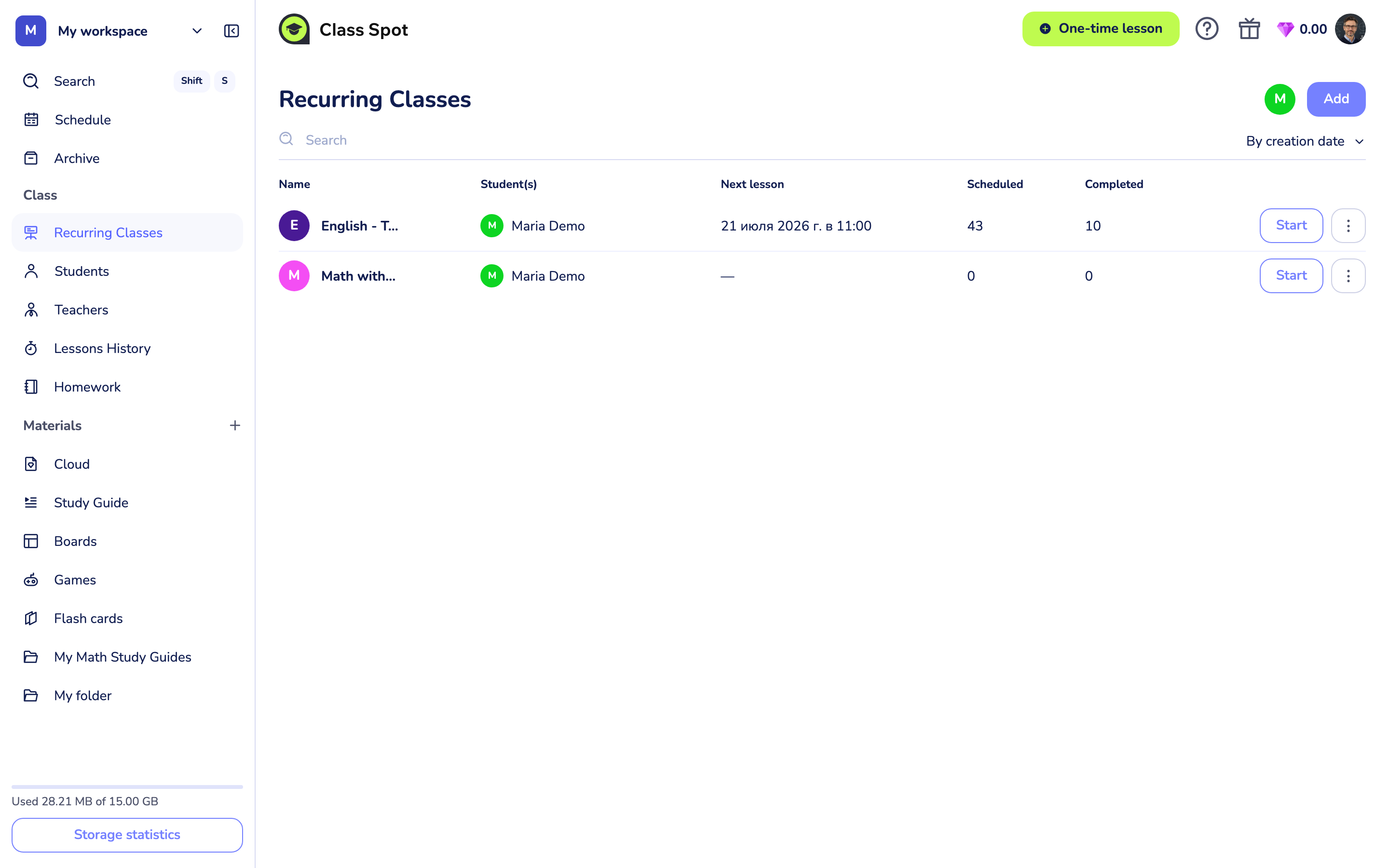The width and height of the screenshot is (1389, 868).
Task: Open Boards
Action: coord(127,542)
